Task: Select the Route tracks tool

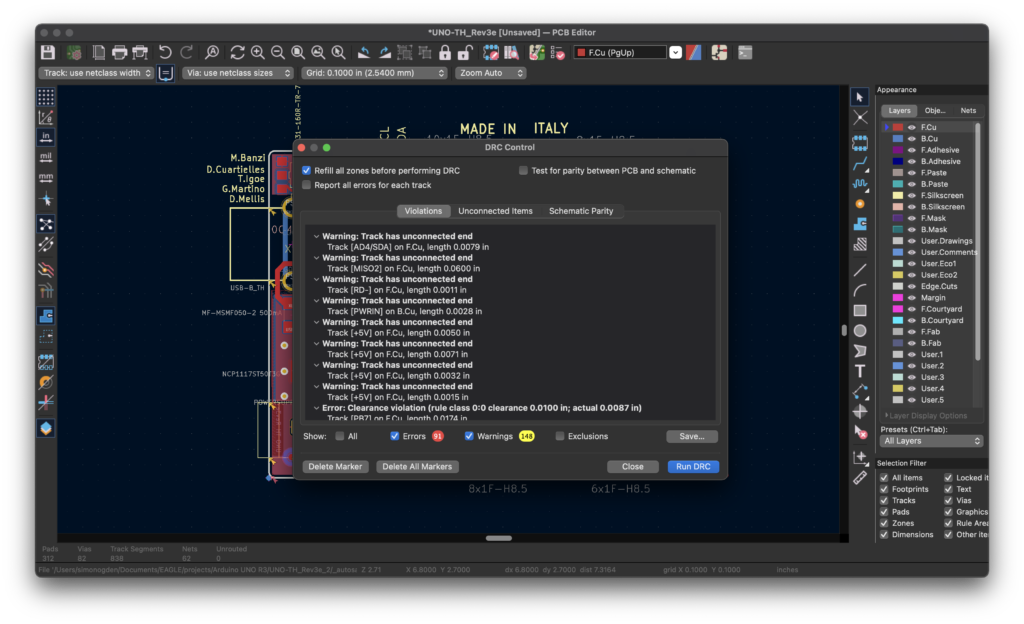Action: click(859, 163)
